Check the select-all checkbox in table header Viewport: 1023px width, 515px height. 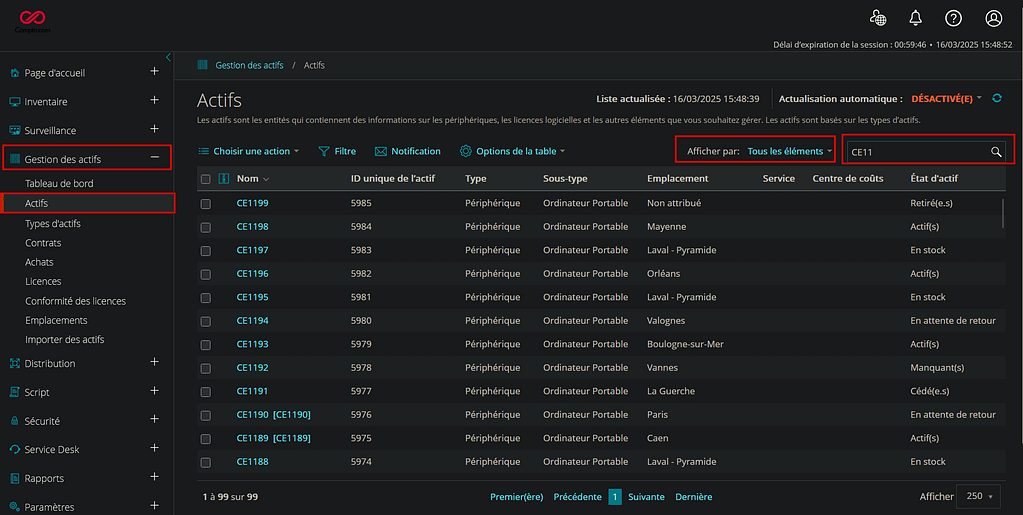[x=206, y=179]
